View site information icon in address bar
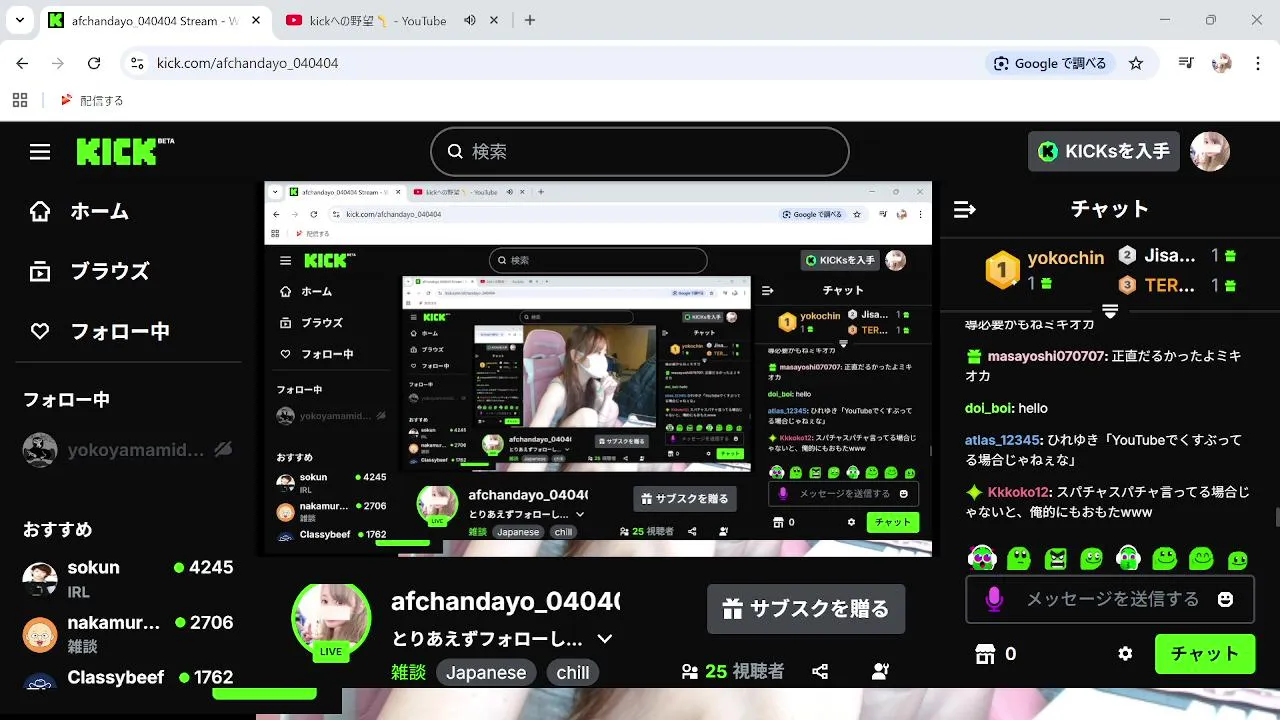Screen dimensions: 1280x720 pos(137,63)
